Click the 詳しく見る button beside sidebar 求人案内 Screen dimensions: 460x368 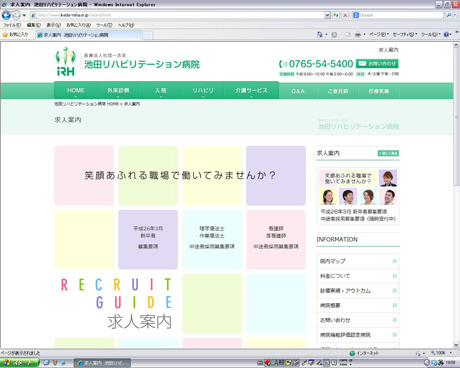pyautogui.click(x=388, y=153)
